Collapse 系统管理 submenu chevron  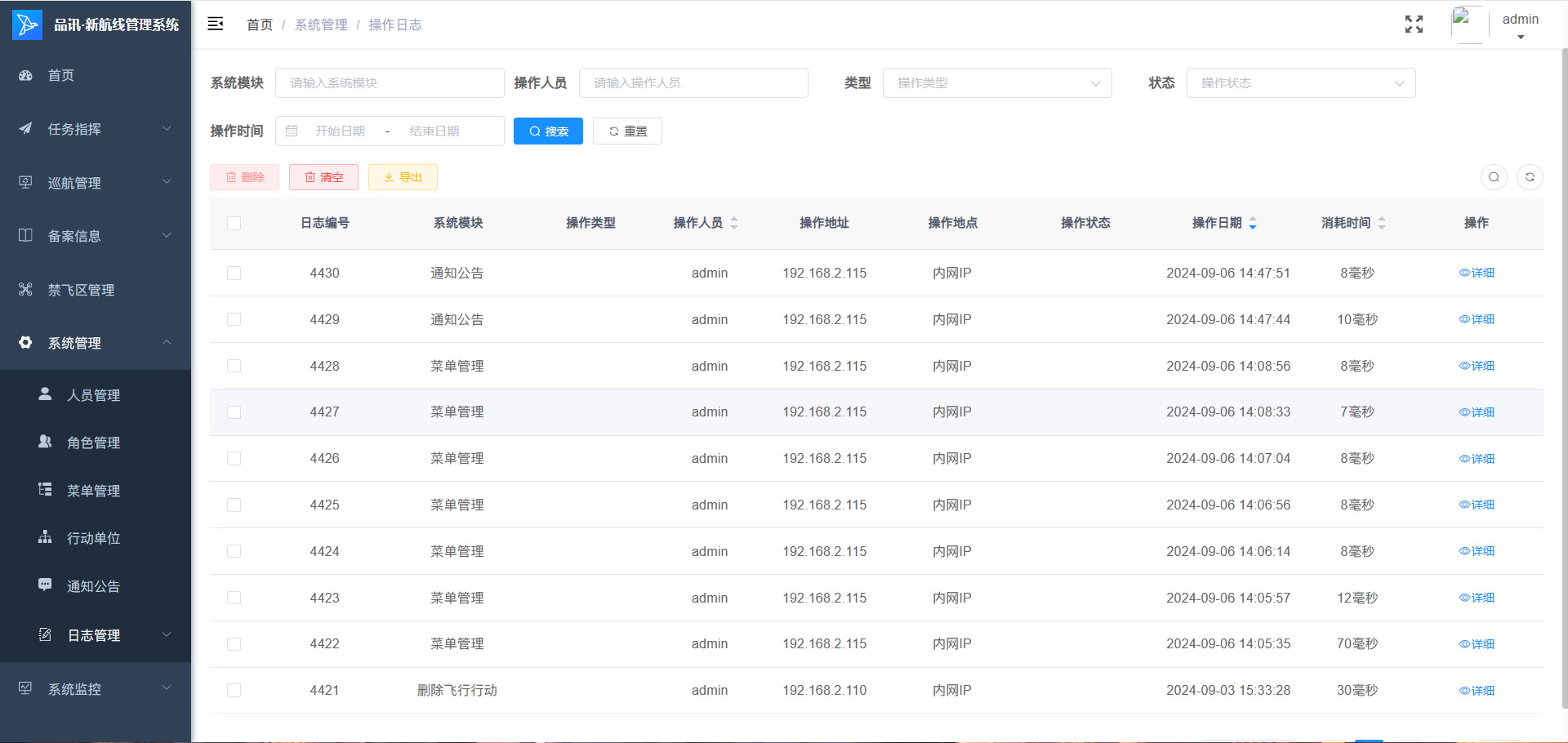[x=167, y=342]
